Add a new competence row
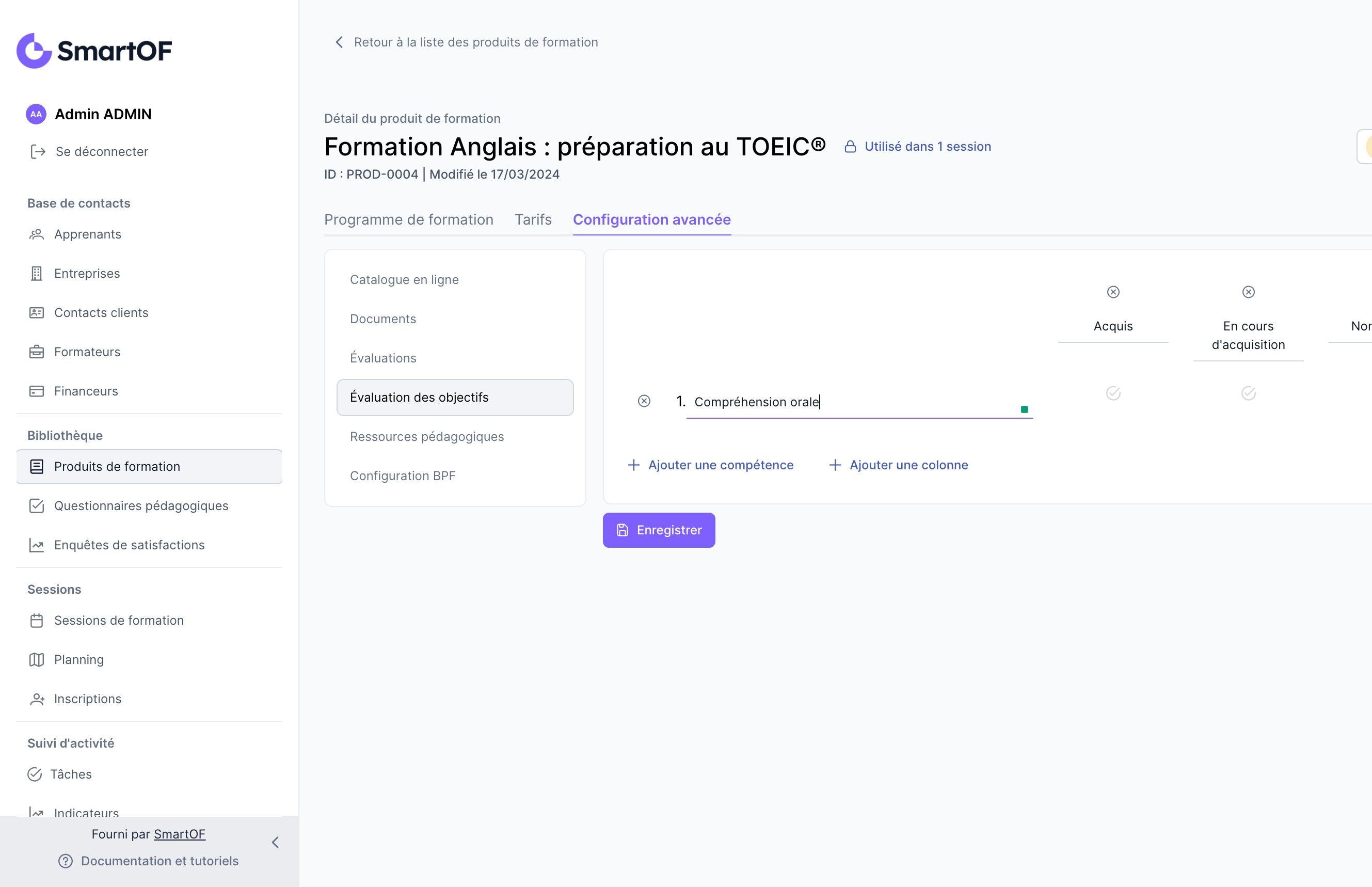1372x887 pixels. click(710, 465)
